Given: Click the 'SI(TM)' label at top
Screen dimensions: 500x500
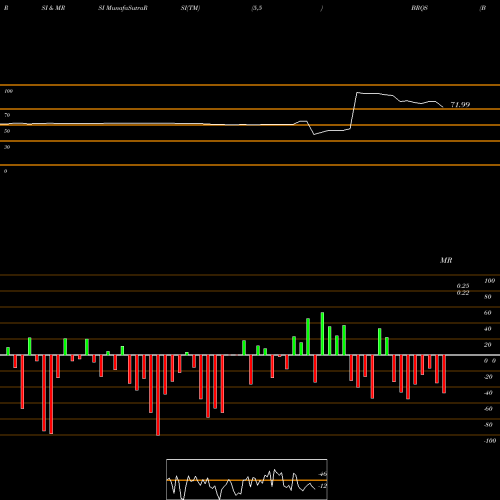Looking at the screenshot, I should [x=190, y=8].
